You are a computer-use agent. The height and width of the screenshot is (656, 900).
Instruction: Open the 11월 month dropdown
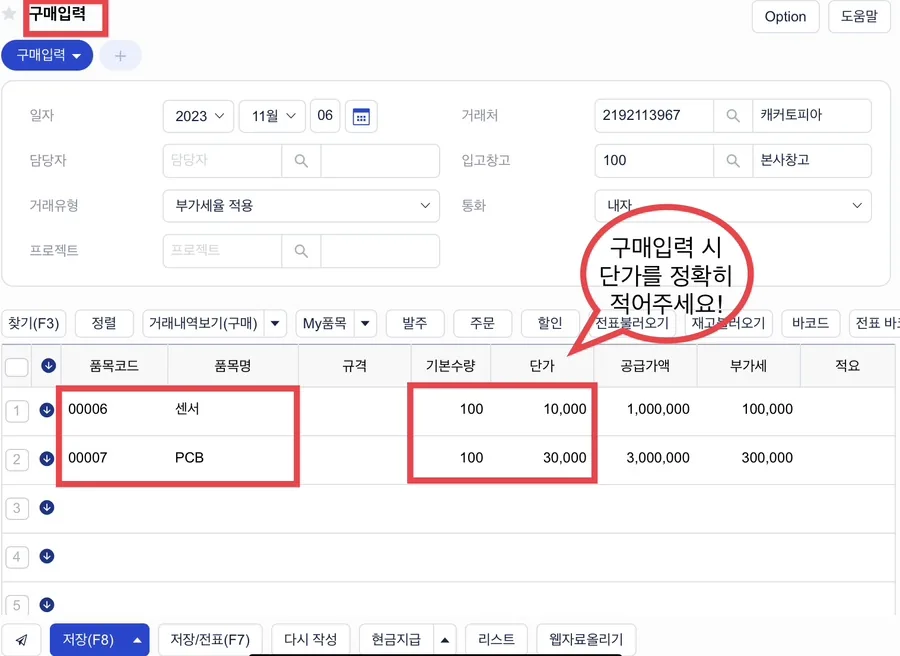[273, 117]
